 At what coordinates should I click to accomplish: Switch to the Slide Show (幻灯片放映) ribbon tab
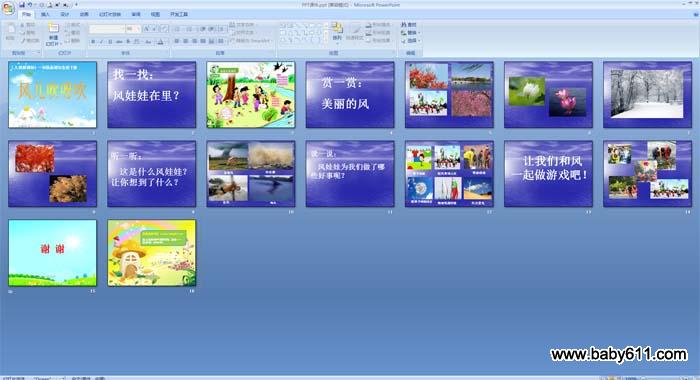pos(110,14)
